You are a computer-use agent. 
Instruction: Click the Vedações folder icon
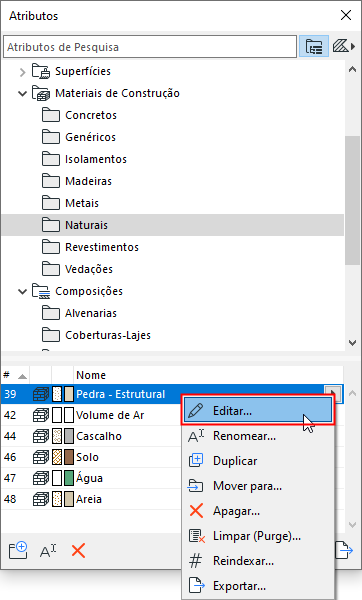coord(51,269)
